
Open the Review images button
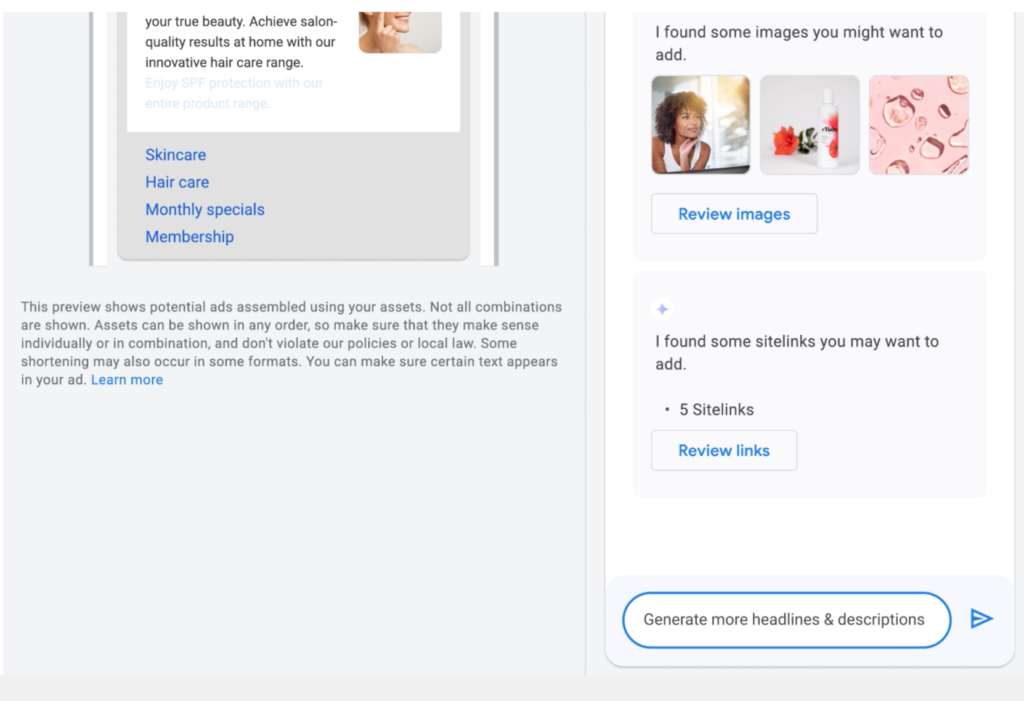pos(734,214)
